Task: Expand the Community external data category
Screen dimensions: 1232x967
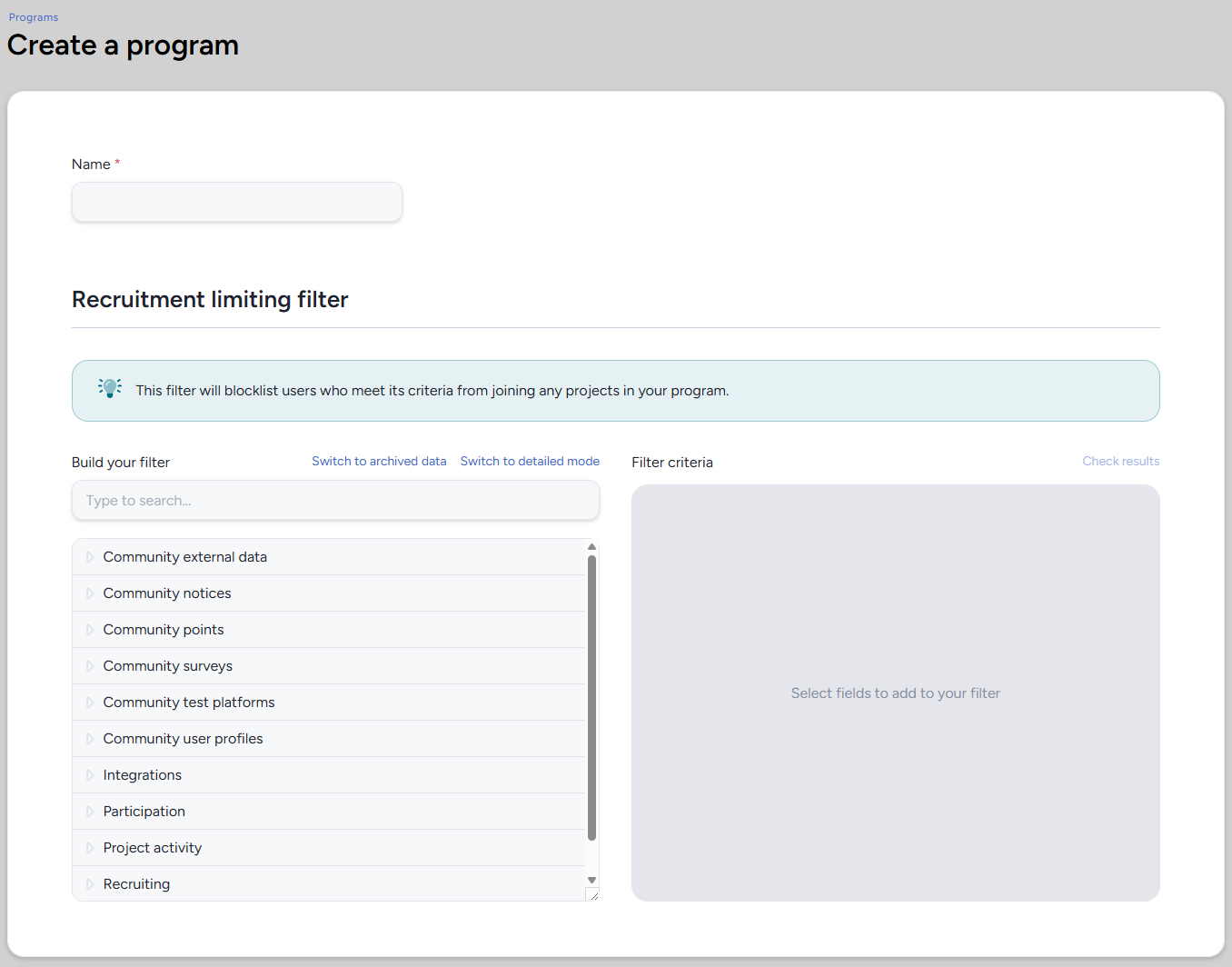Action: tap(90, 557)
